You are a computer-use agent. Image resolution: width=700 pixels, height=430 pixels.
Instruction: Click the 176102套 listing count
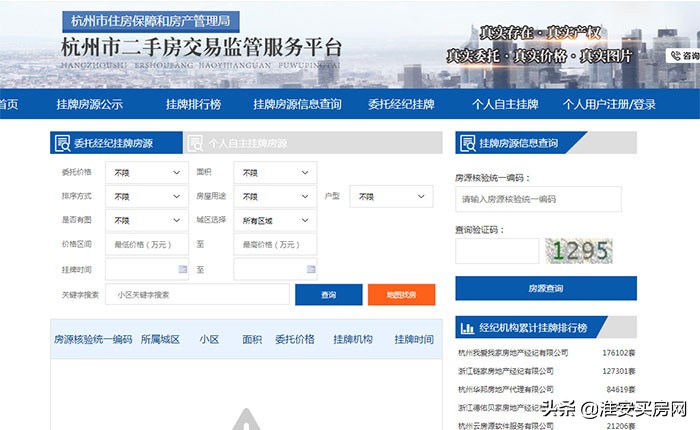pyautogui.click(x=618, y=353)
